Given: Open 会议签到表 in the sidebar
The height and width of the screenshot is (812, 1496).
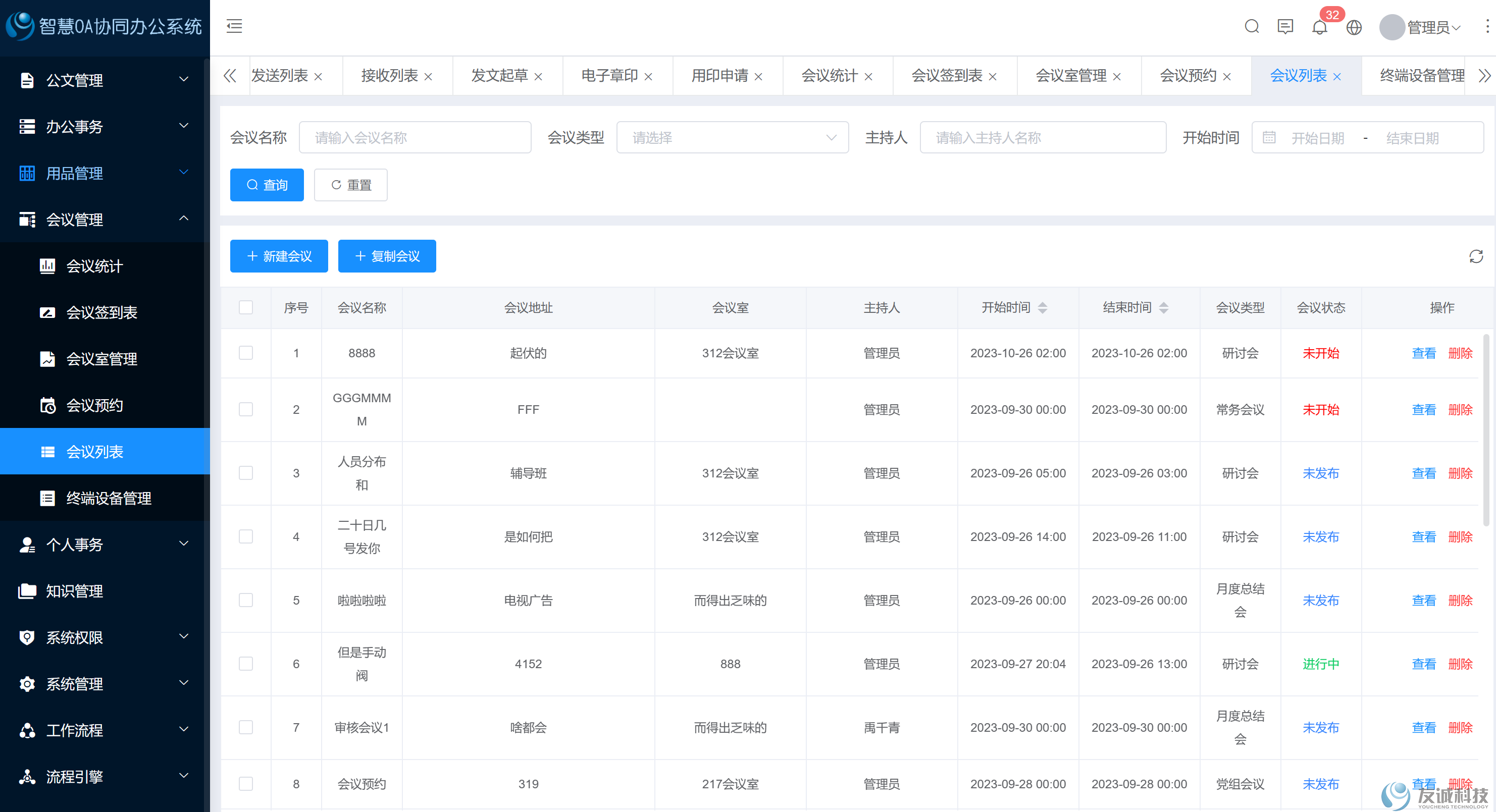Looking at the screenshot, I should tap(105, 312).
